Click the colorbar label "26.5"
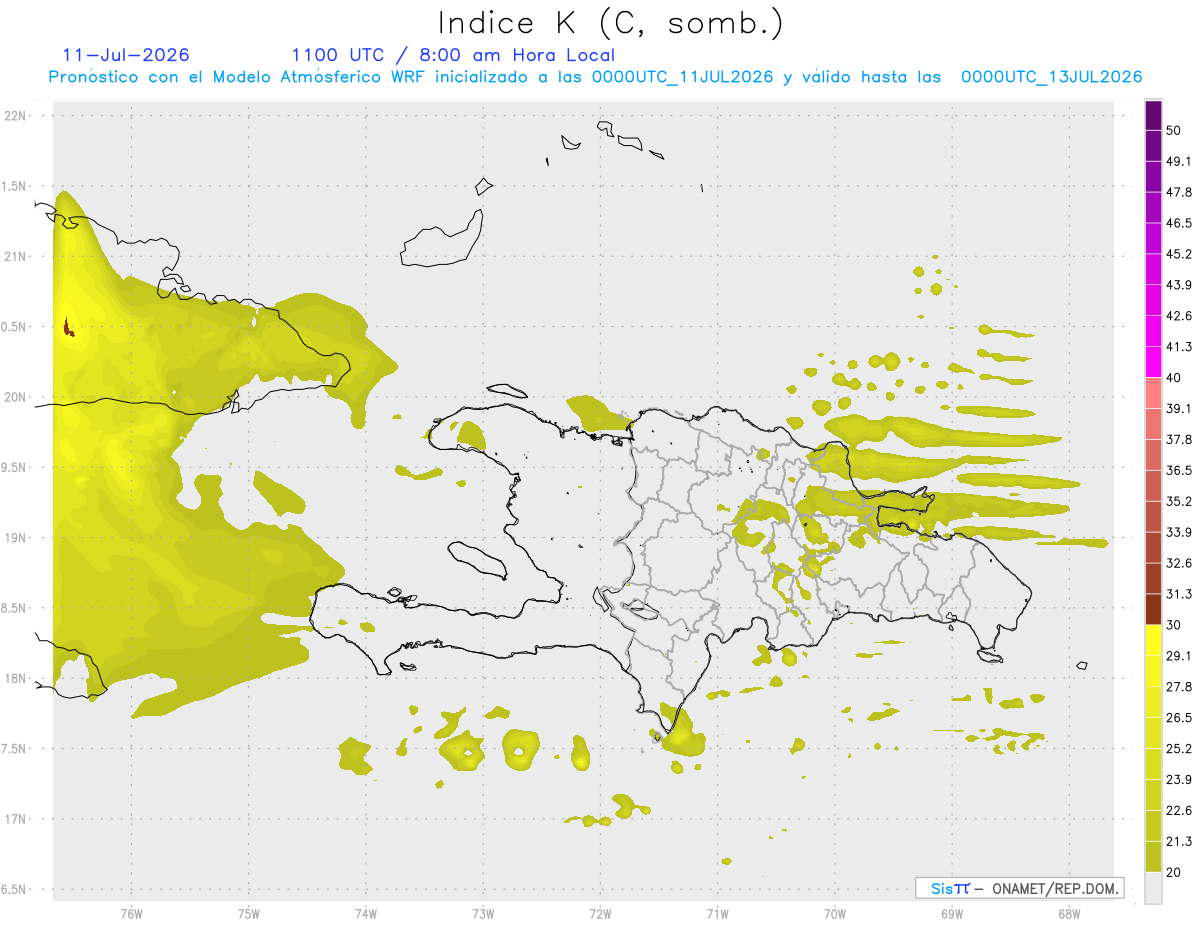The image size is (1200, 927). point(1179,718)
